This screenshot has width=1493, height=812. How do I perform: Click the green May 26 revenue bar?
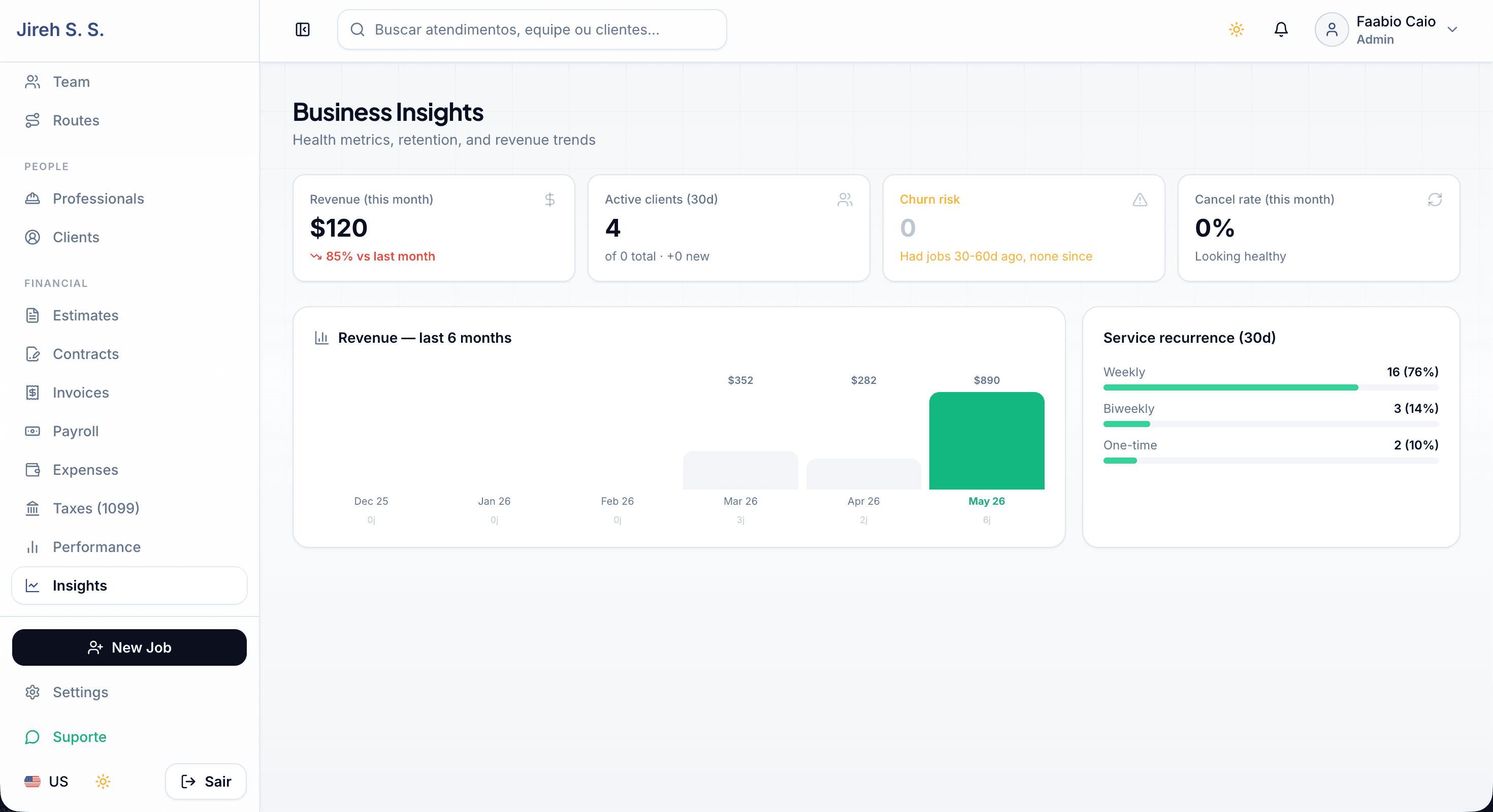(x=986, y=440)
